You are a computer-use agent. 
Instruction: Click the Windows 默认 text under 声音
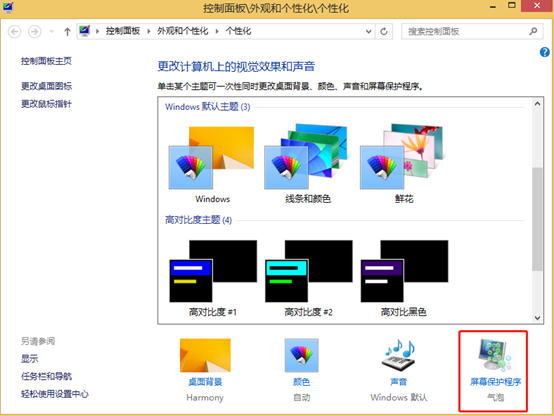click(399, 398)
